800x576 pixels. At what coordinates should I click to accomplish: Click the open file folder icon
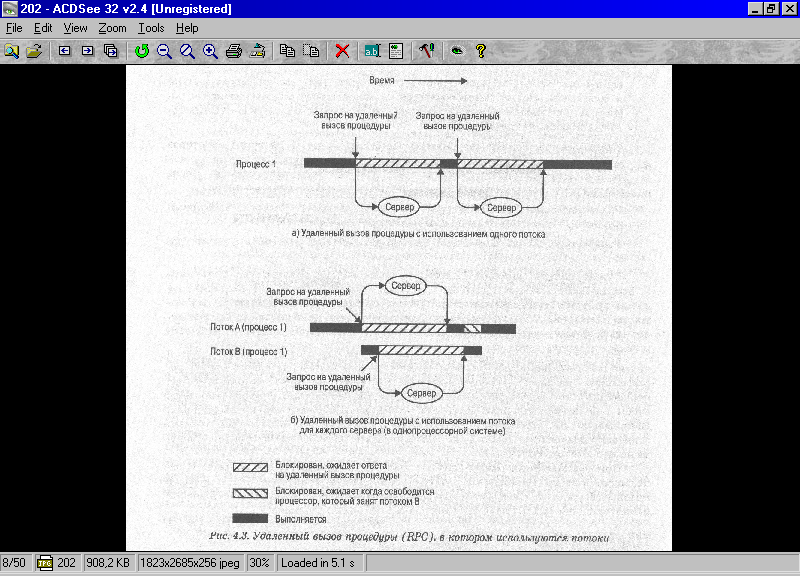coord(34,51)
